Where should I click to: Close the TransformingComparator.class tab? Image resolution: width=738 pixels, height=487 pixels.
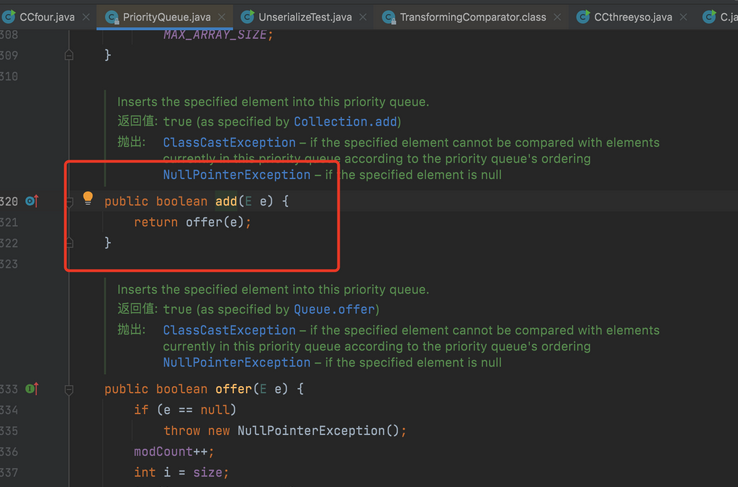click(x=557, y=17)
